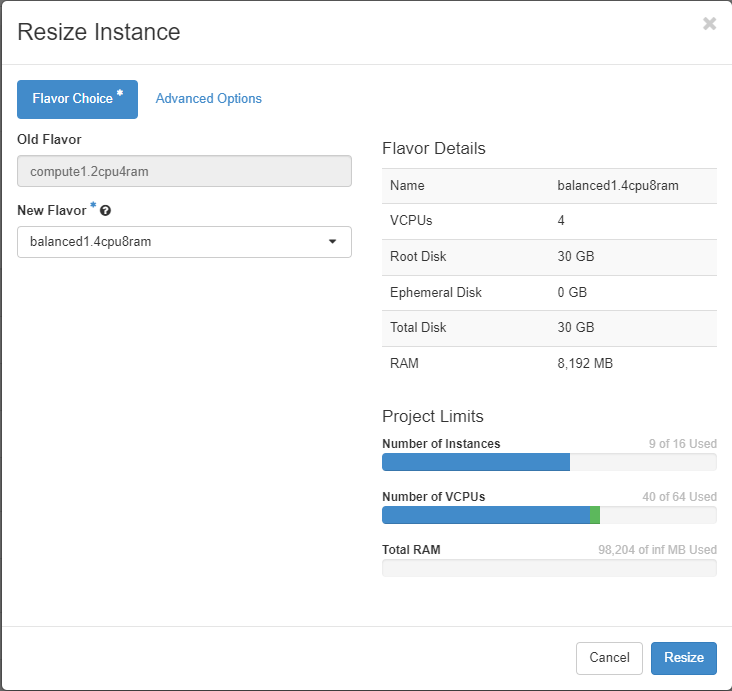The height and width of the screenshot is (691, 732).
Task: Click the green segment of VCPUs bar
Action: coord(594,515)
